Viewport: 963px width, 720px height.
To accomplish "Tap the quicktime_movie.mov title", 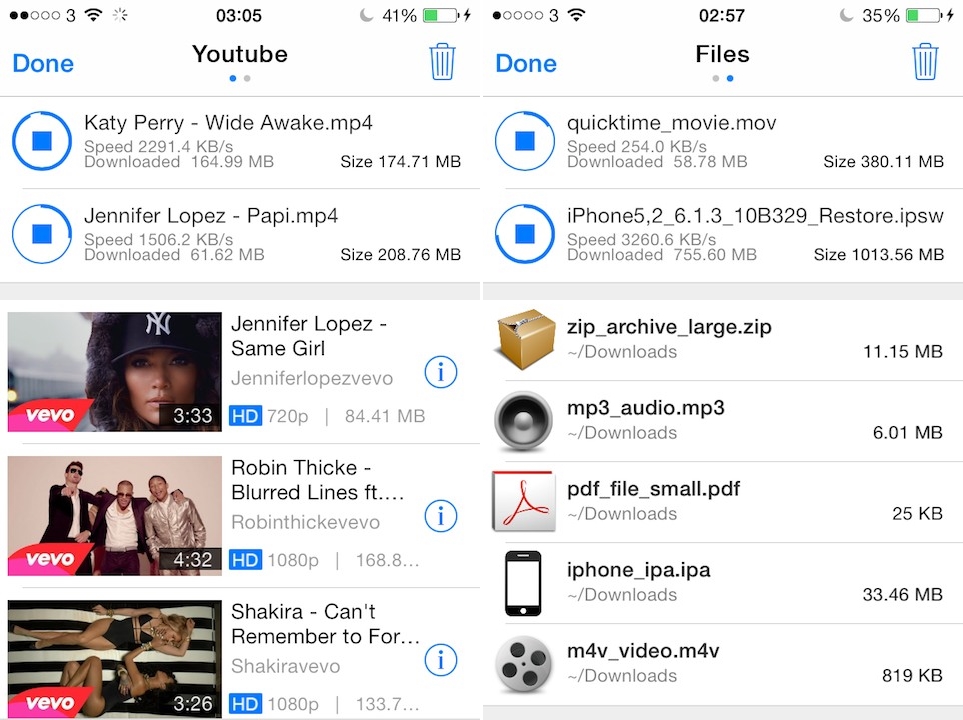I will coord(672,123).
